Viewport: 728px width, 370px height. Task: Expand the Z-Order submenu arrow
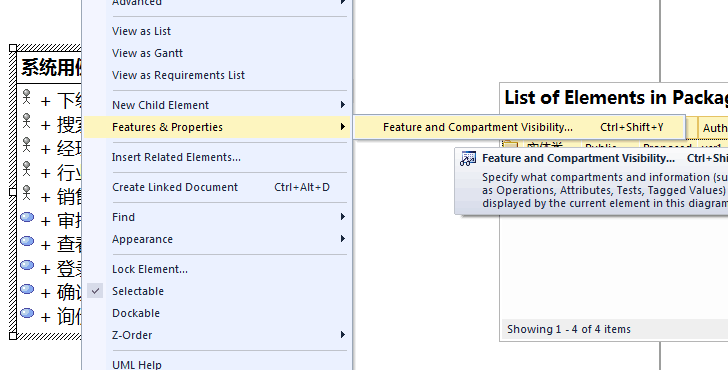click(x=343, y=335)
